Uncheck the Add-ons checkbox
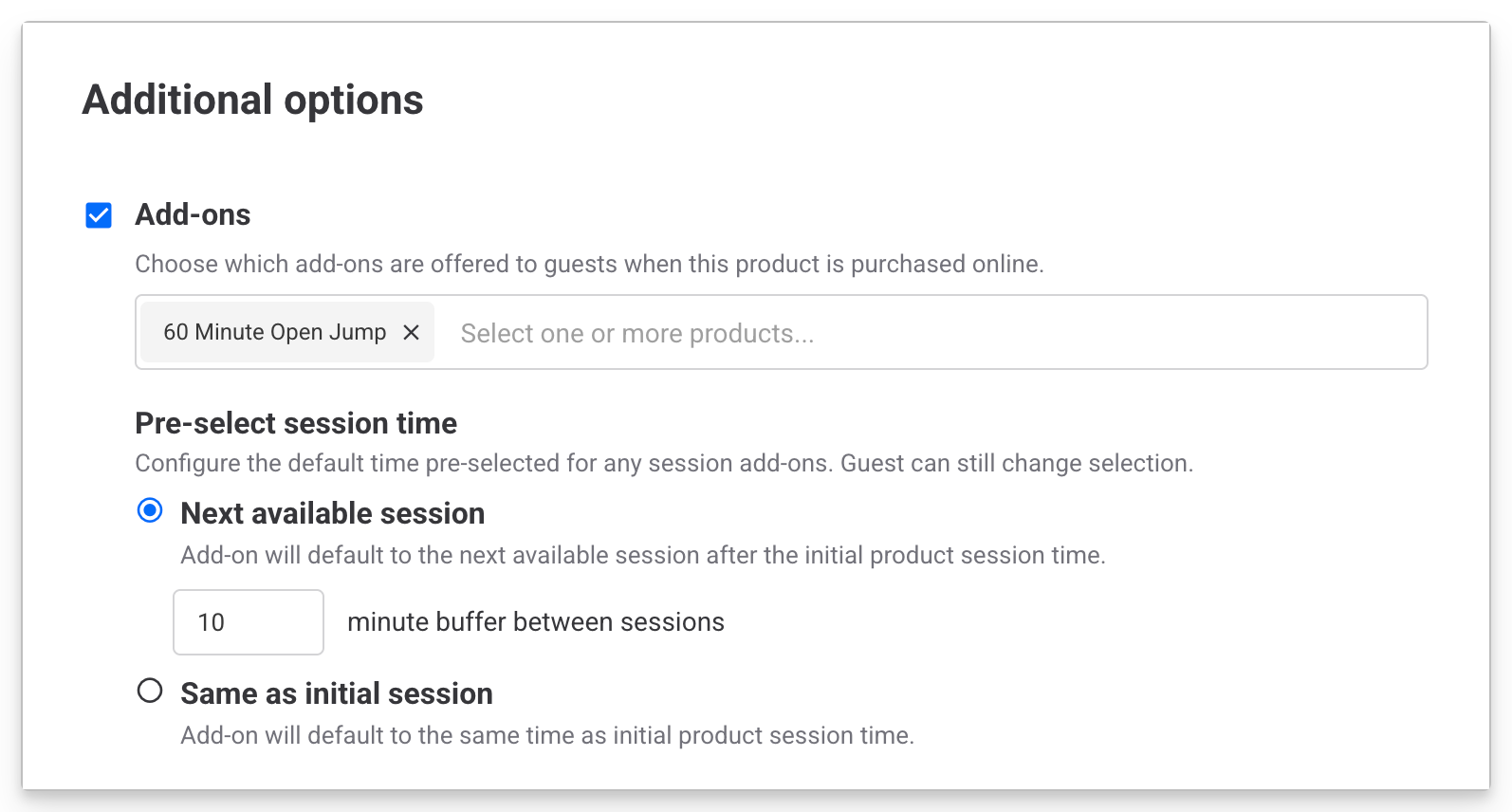 click(x=99, y=215)
